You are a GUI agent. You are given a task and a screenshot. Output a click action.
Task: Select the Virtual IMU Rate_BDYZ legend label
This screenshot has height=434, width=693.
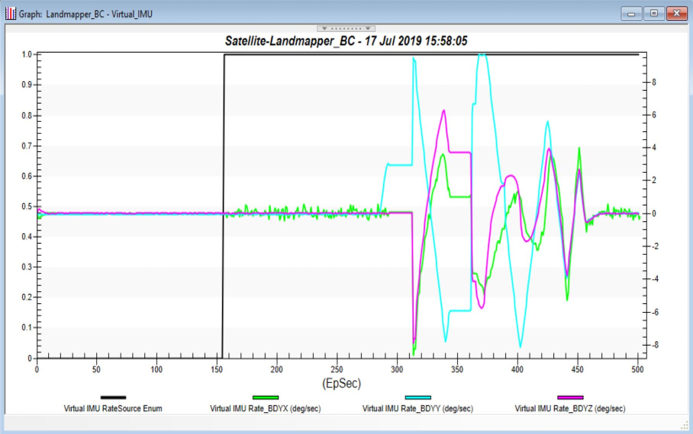[569, 409]
